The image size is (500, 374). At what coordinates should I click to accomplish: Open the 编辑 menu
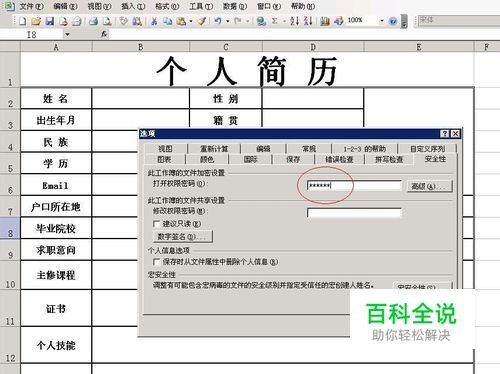[x=65, y=6]
